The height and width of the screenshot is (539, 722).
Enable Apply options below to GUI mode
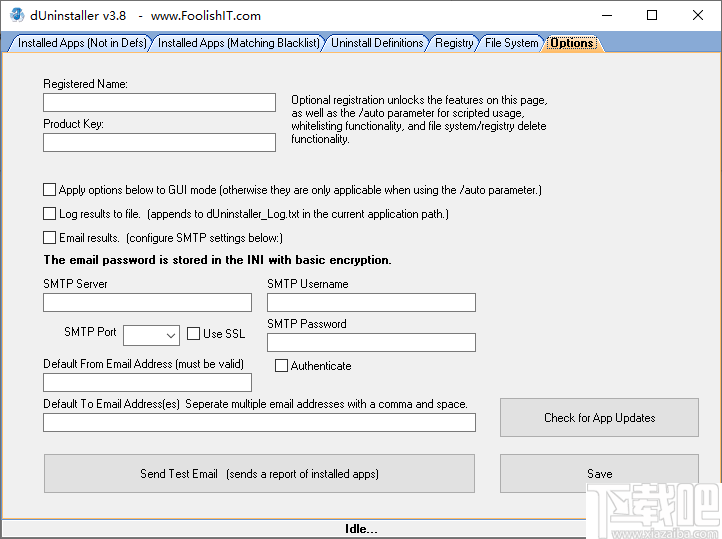click(49, 190)
